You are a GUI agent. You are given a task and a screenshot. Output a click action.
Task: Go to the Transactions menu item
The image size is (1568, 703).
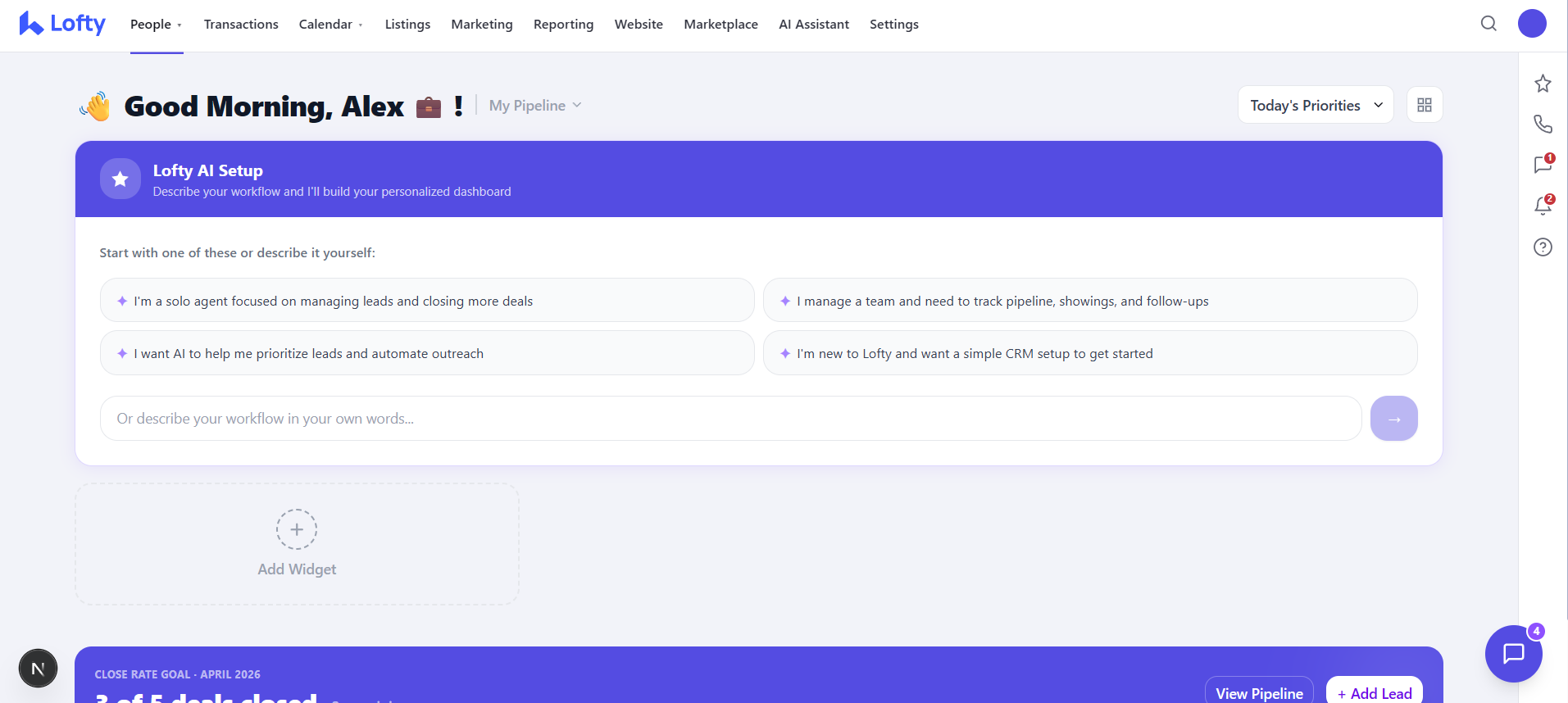pyautogui.click(x=241, y=25)
